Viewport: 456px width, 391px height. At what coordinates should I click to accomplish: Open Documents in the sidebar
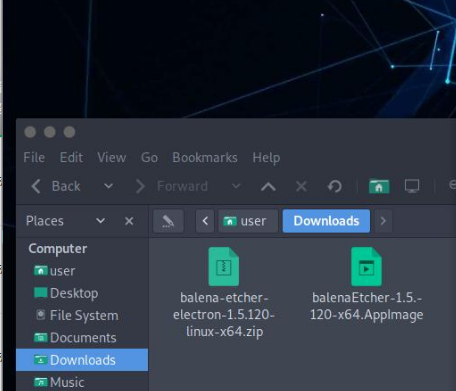(82, 338)
